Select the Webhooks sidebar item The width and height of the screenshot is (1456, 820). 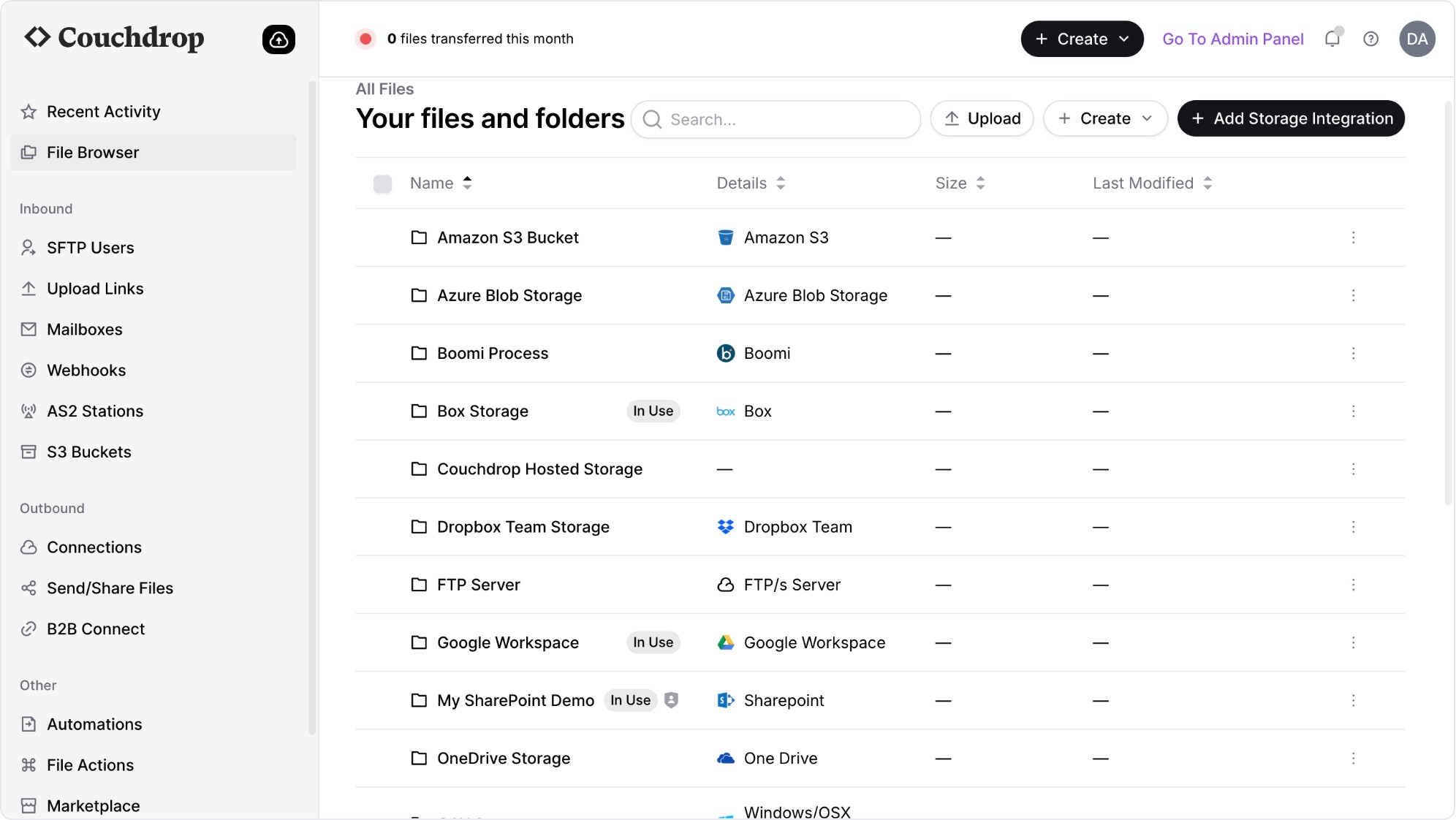pyautogui.click(x=86, y=370)
